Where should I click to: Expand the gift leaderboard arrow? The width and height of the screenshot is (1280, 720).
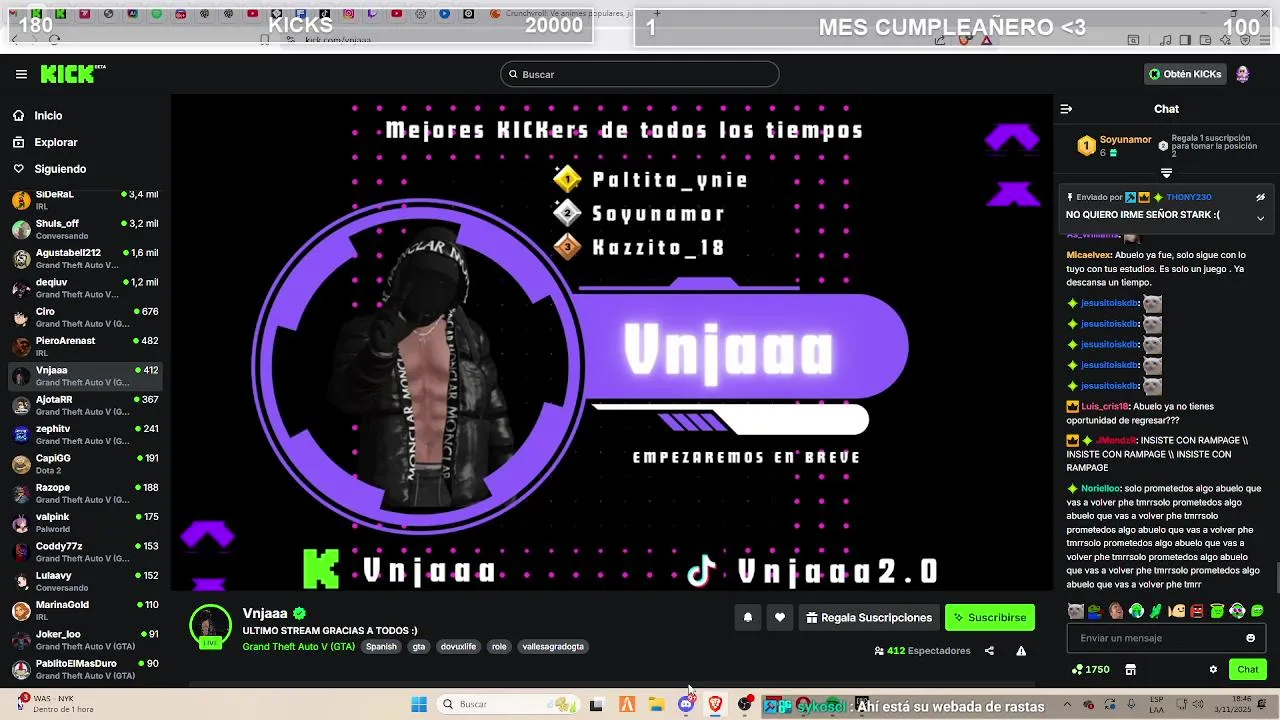1166,173
